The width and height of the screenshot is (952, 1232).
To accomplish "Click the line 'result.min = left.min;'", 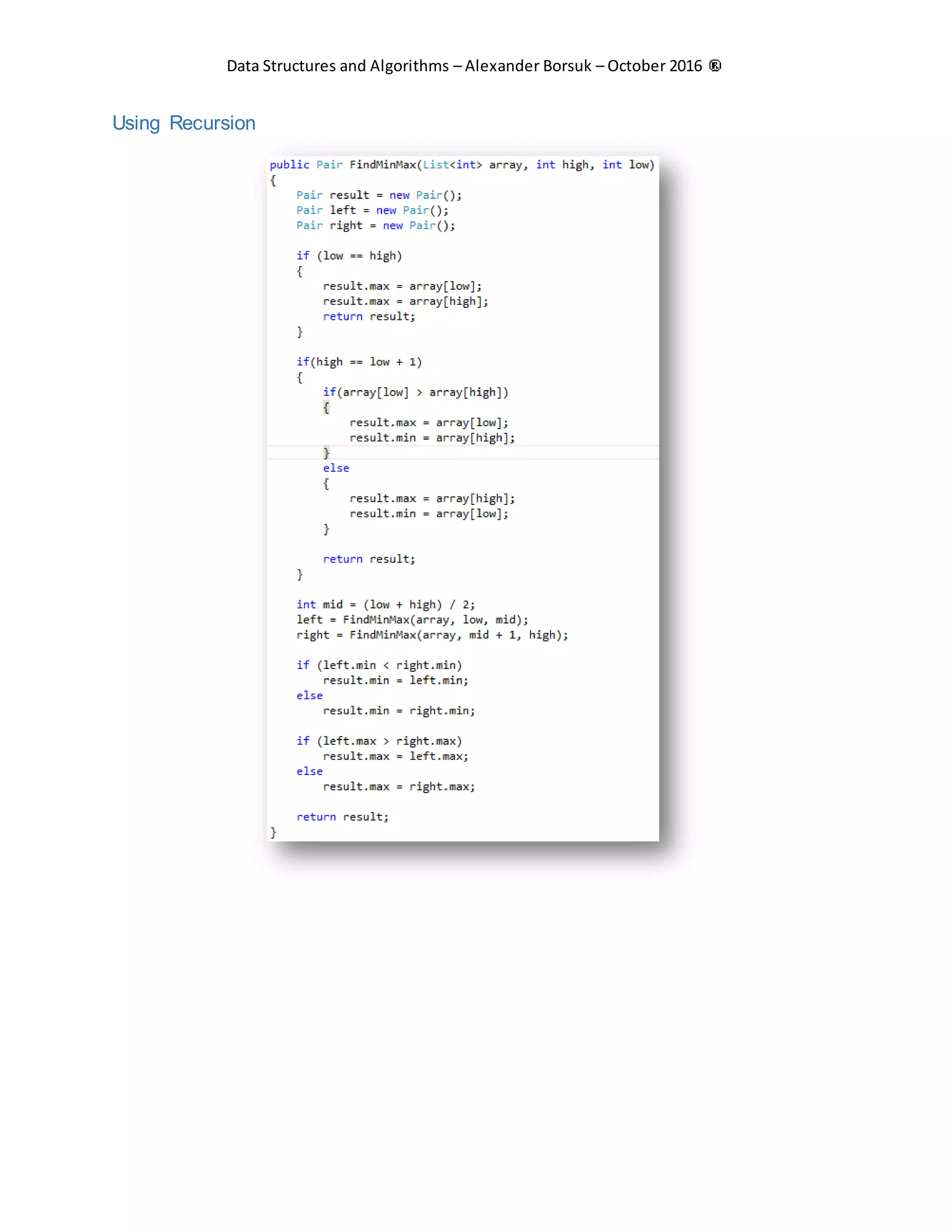I will click(396, 680).
